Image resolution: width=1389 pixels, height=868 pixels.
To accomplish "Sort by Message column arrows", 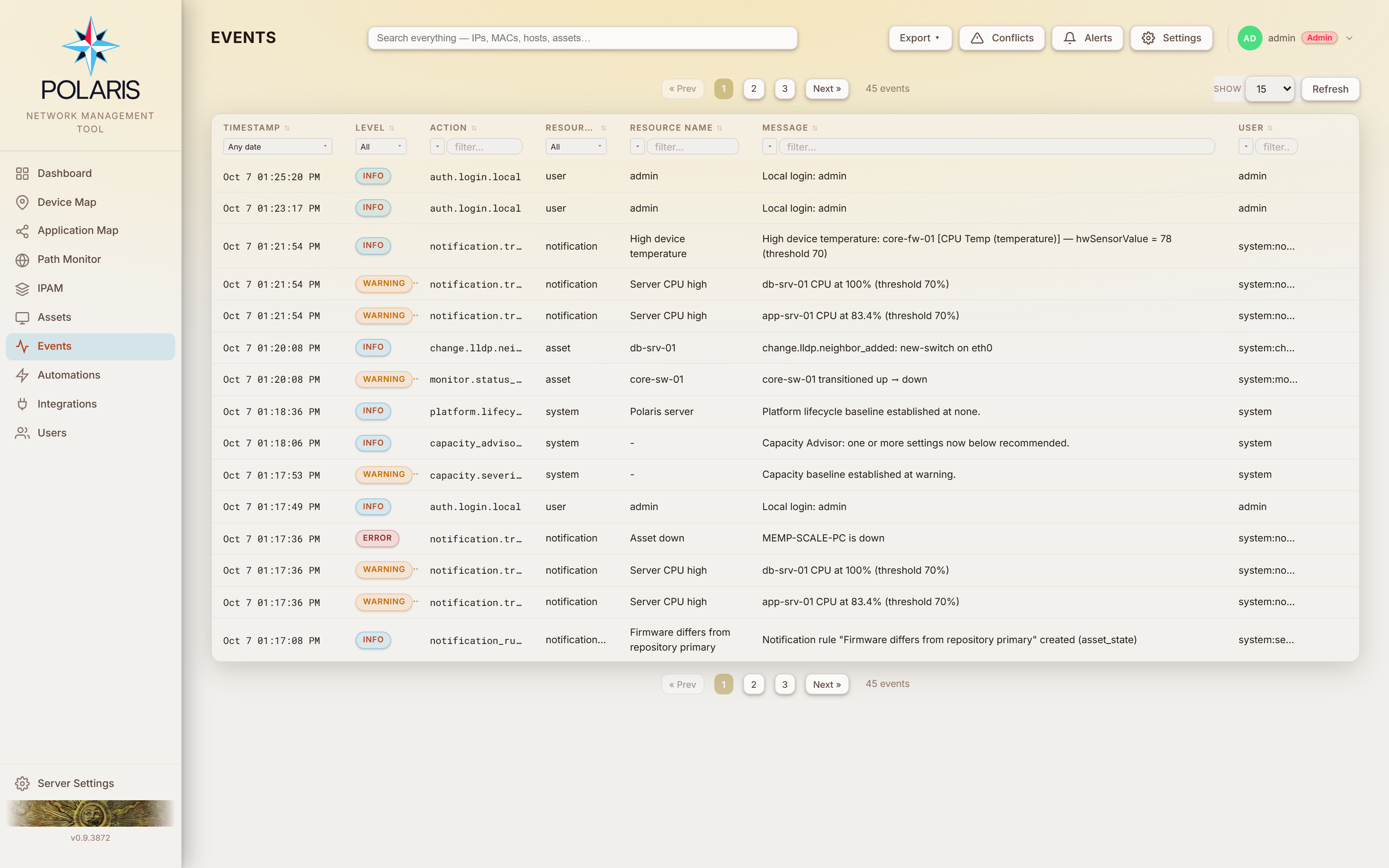I will pyautogui.click(x=814, y=128).
